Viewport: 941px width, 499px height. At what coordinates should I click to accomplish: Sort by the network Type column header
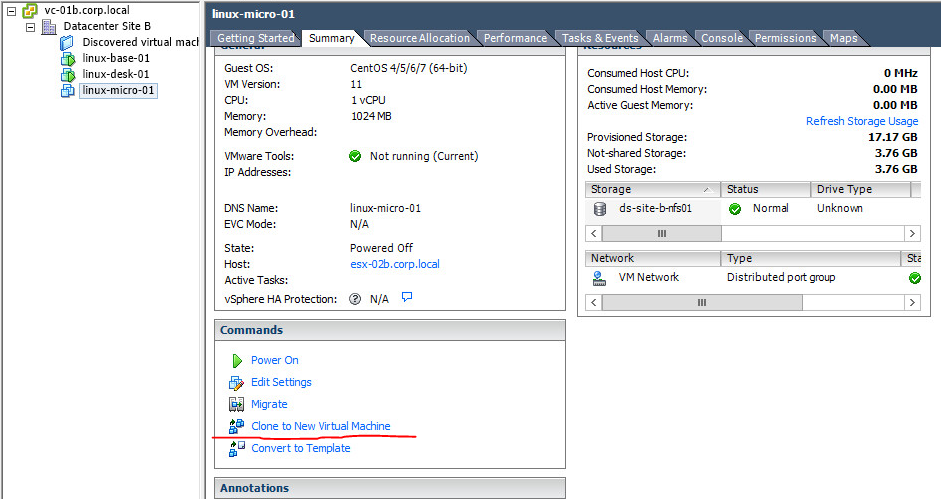[x=810, y=258]
